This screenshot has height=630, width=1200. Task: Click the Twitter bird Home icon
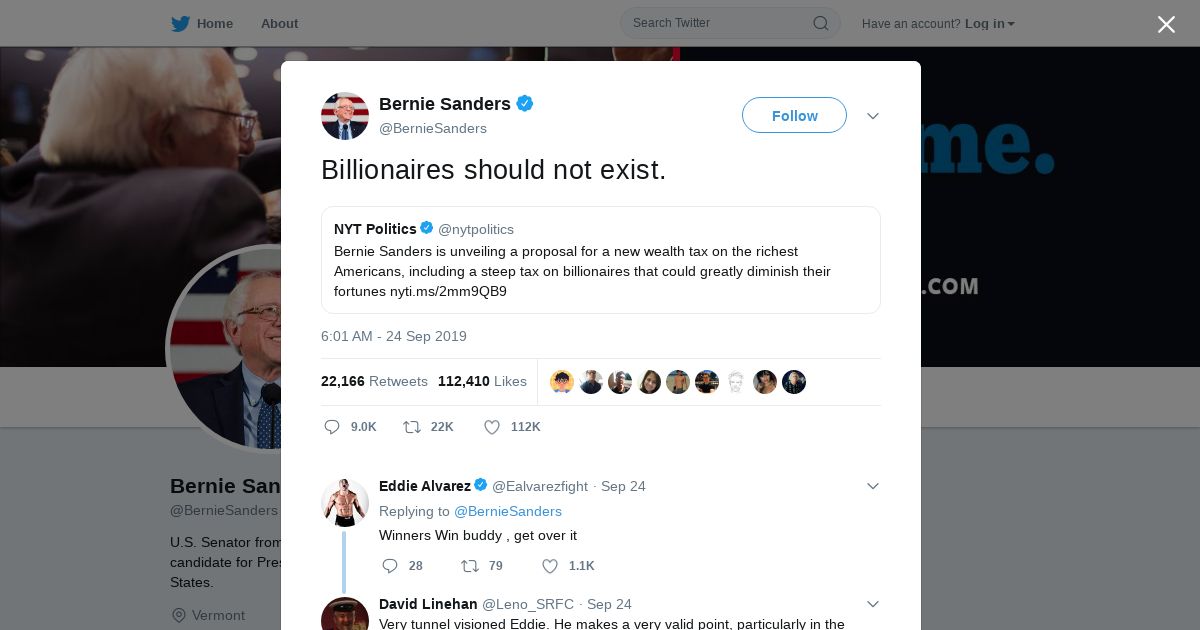[180, 23]
